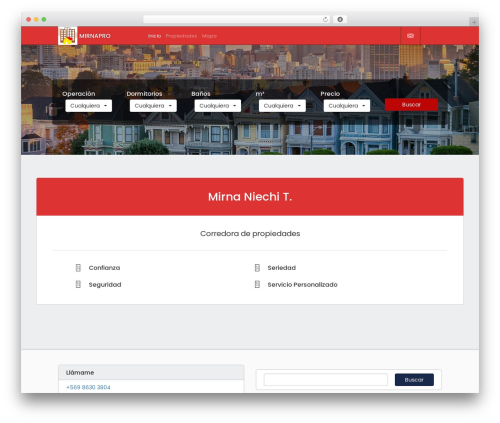The height and width of the screenshot is (423, 500).
Task: Click the MIRNAPRO brand name
Action: click(x=95, y=36)
